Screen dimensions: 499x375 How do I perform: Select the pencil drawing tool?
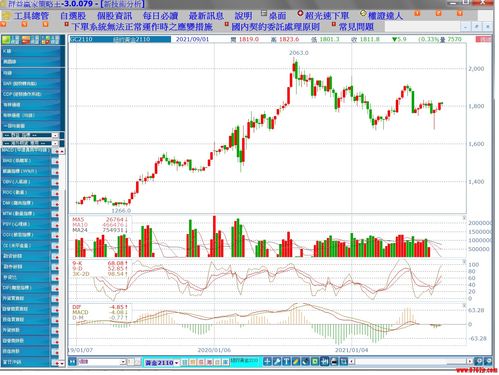point(296,362)
